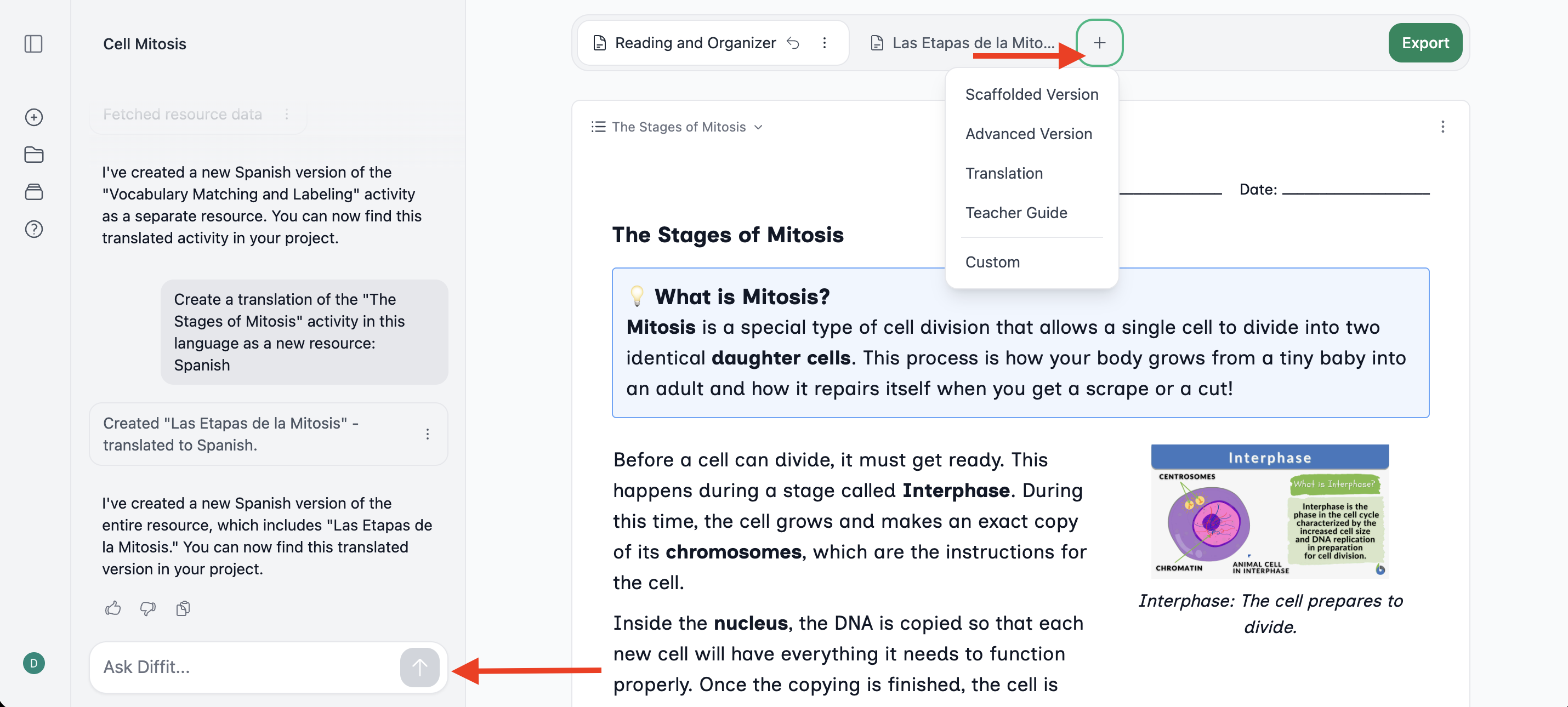Image resolution: width=1568 pixels, height=707 pixels.
Task: Toggle the sidebar panel icon
Action: 33,44
